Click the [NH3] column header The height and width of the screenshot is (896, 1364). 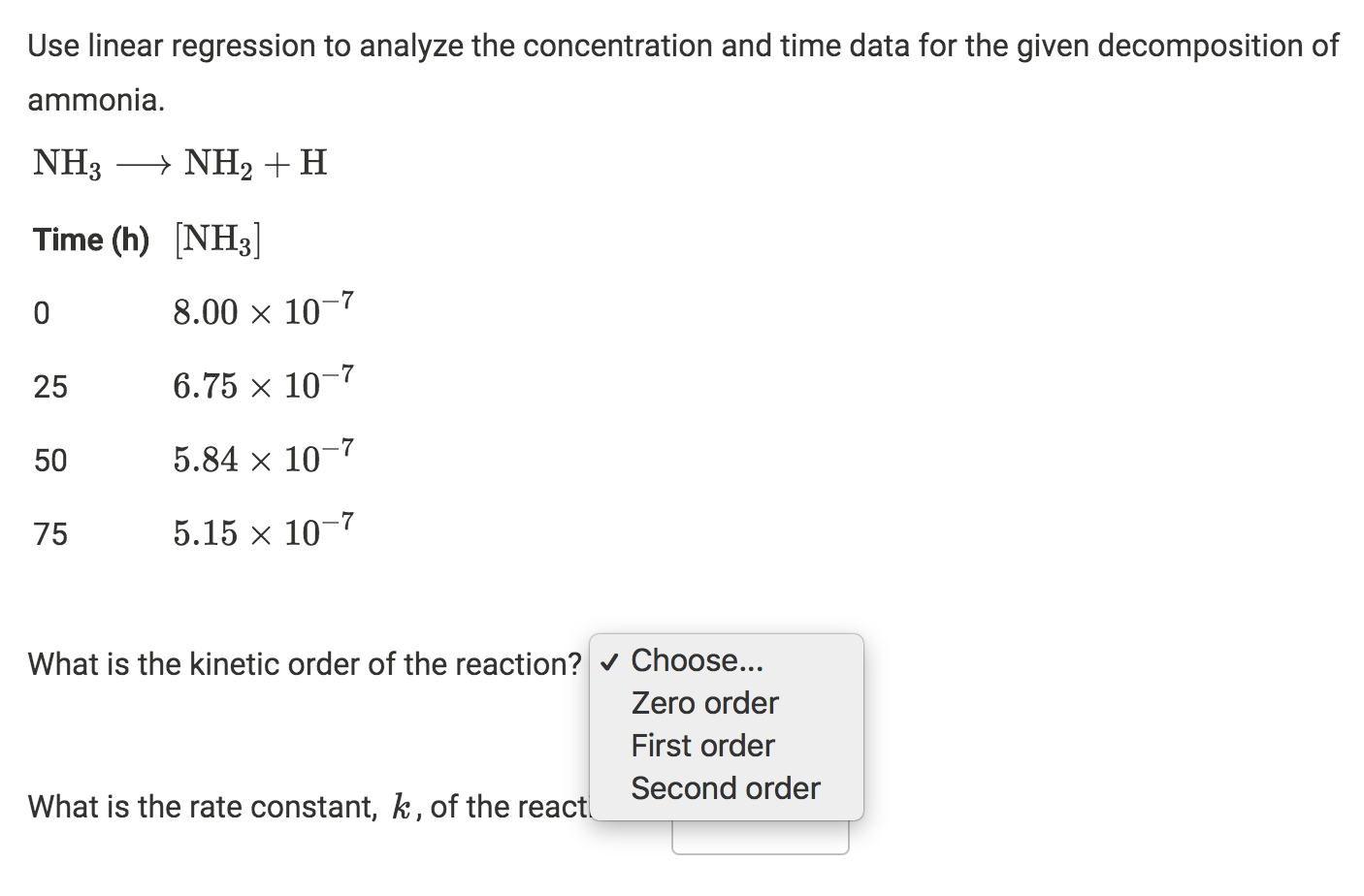pyautogui.click(x=215, y=238)
